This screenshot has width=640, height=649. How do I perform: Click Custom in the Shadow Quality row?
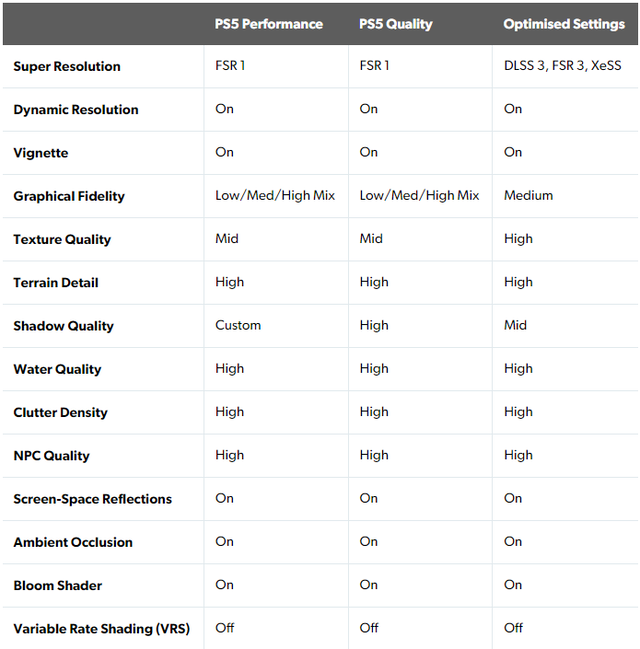238,325
